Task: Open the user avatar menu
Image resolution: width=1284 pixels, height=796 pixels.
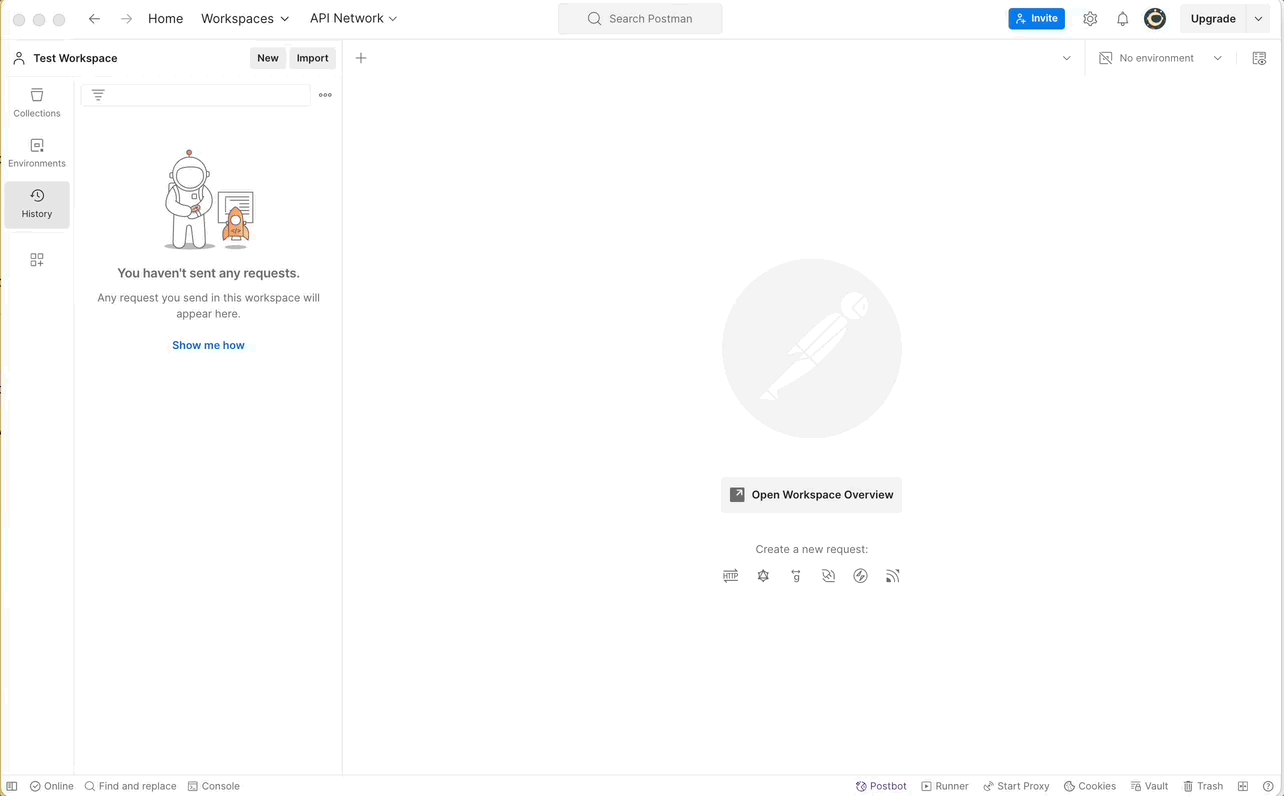Action: 1155,19
